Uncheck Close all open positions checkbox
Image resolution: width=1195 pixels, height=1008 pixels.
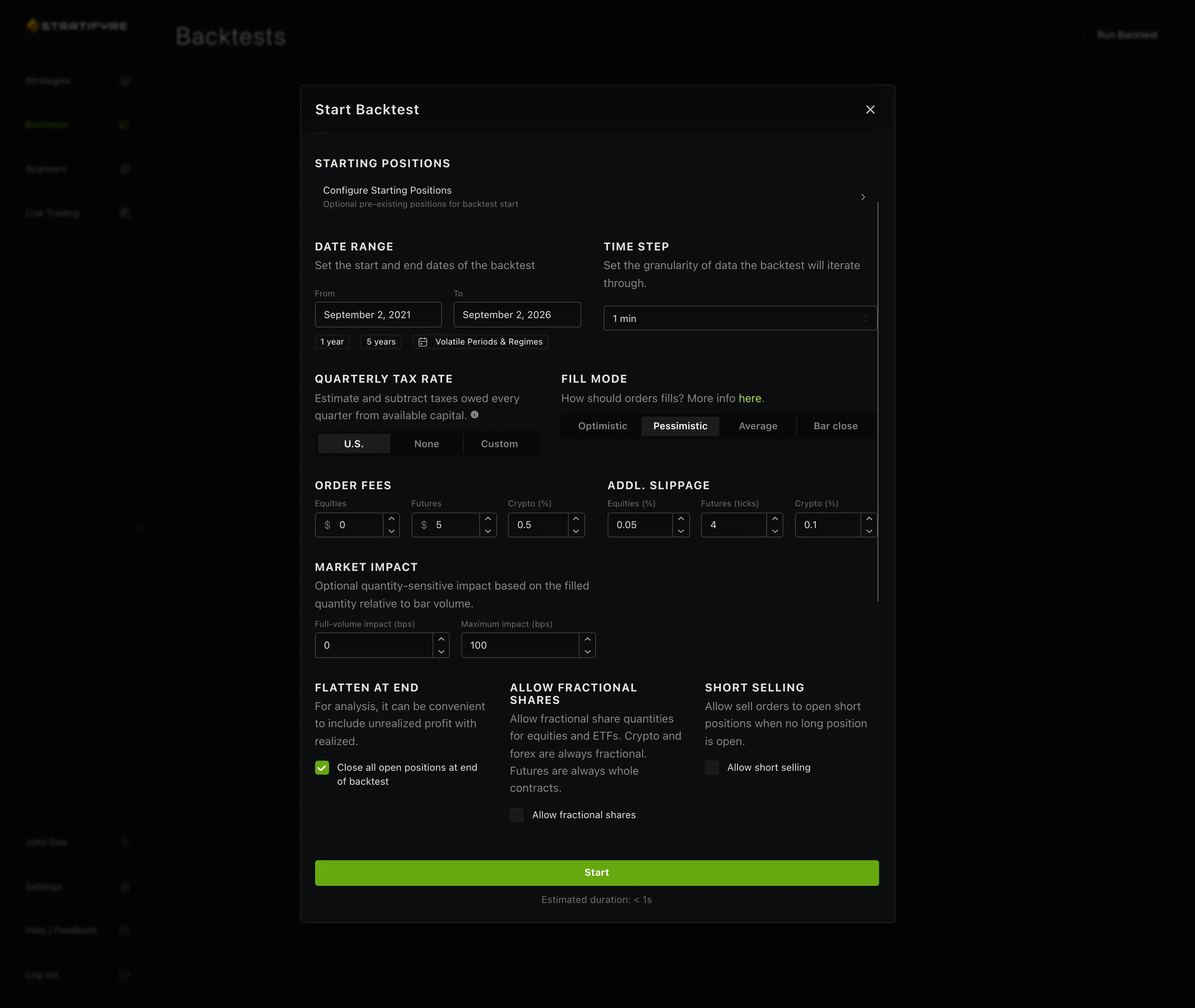point(322,767)
